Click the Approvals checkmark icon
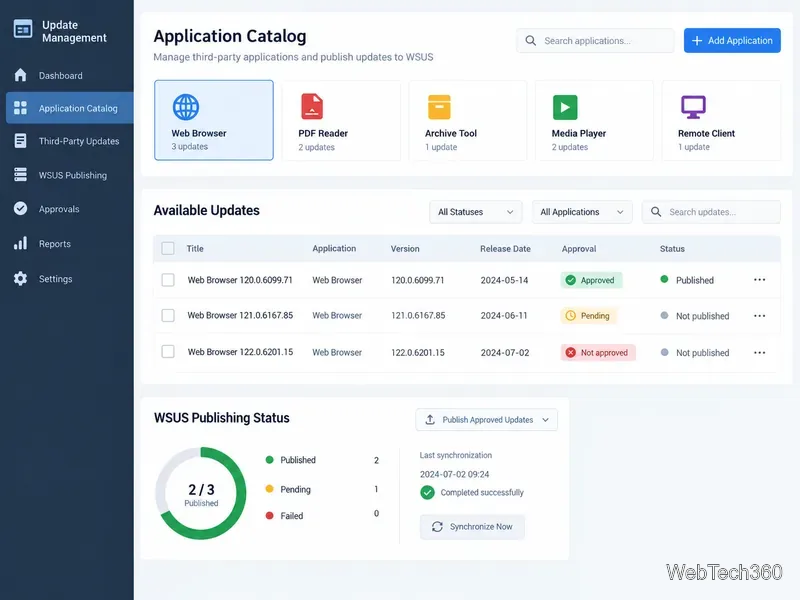The height and width of the screenshot is (600, 800). click(x=20, y=208)
